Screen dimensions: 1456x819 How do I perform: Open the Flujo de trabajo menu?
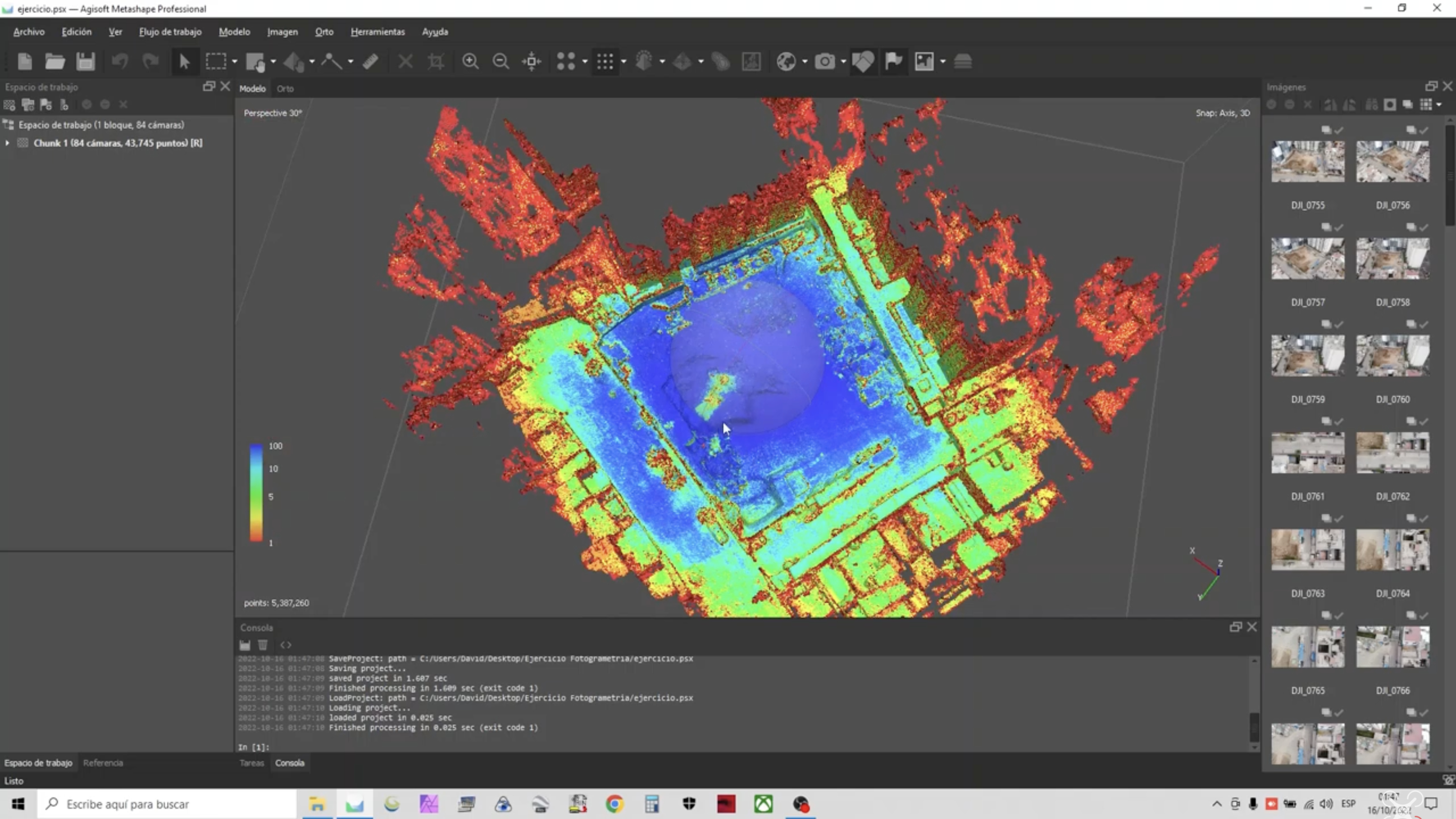point(170,32)
